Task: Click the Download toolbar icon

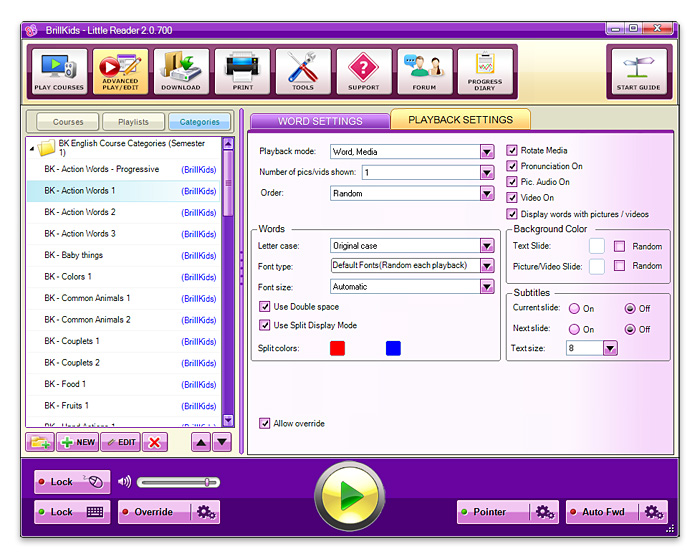Action: tap(181, 73)
